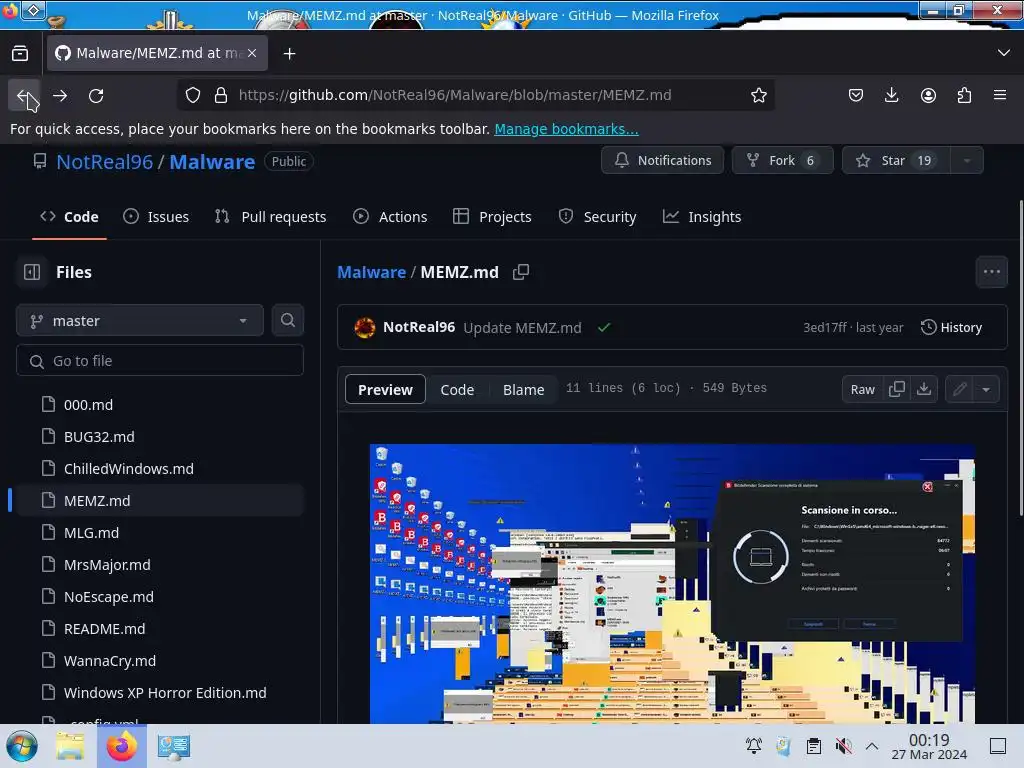Open a new tab with plus button
Image resolution: width=1024 pixels, height=768 pixels.
[289, 54]
